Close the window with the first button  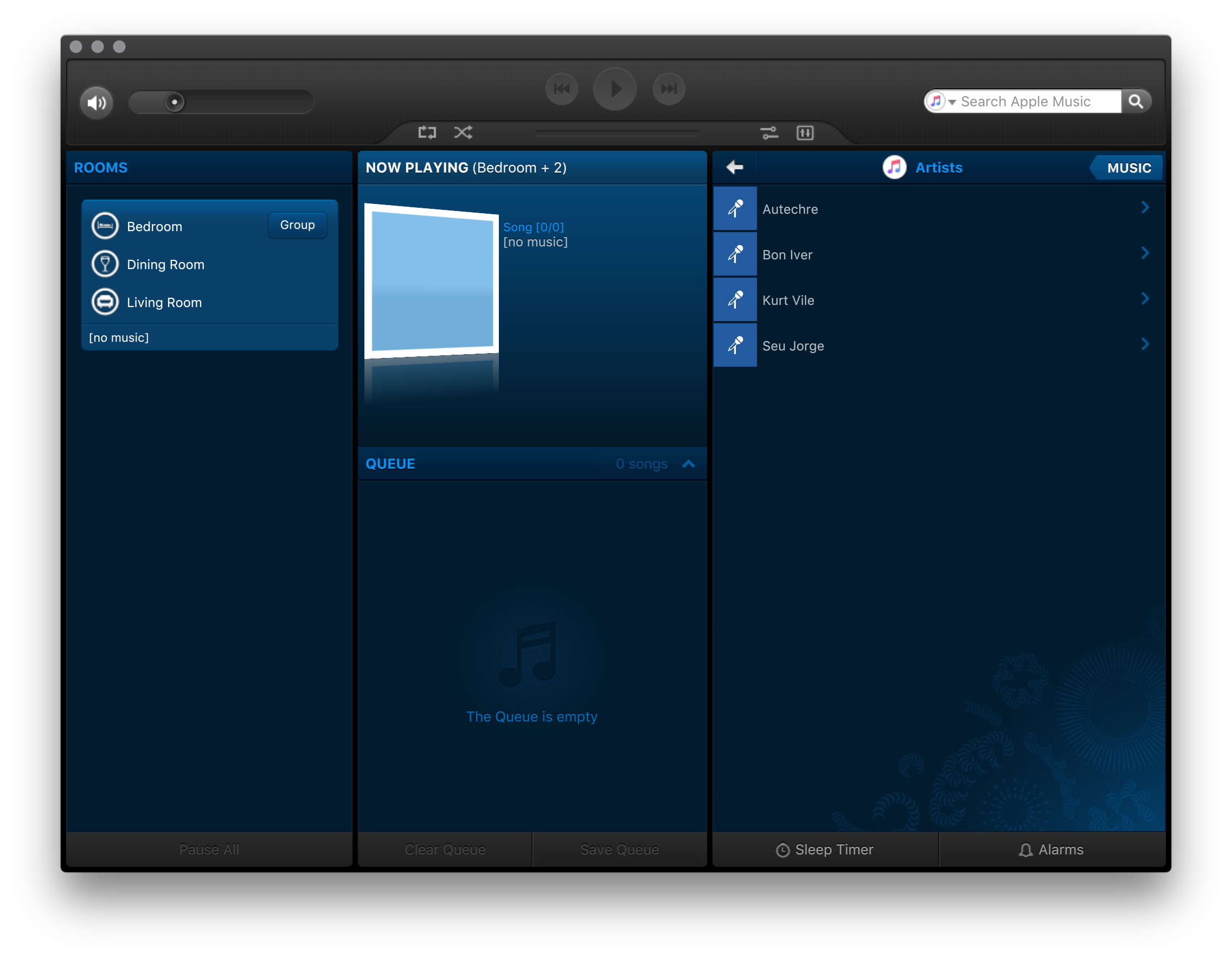coord(76,47)
